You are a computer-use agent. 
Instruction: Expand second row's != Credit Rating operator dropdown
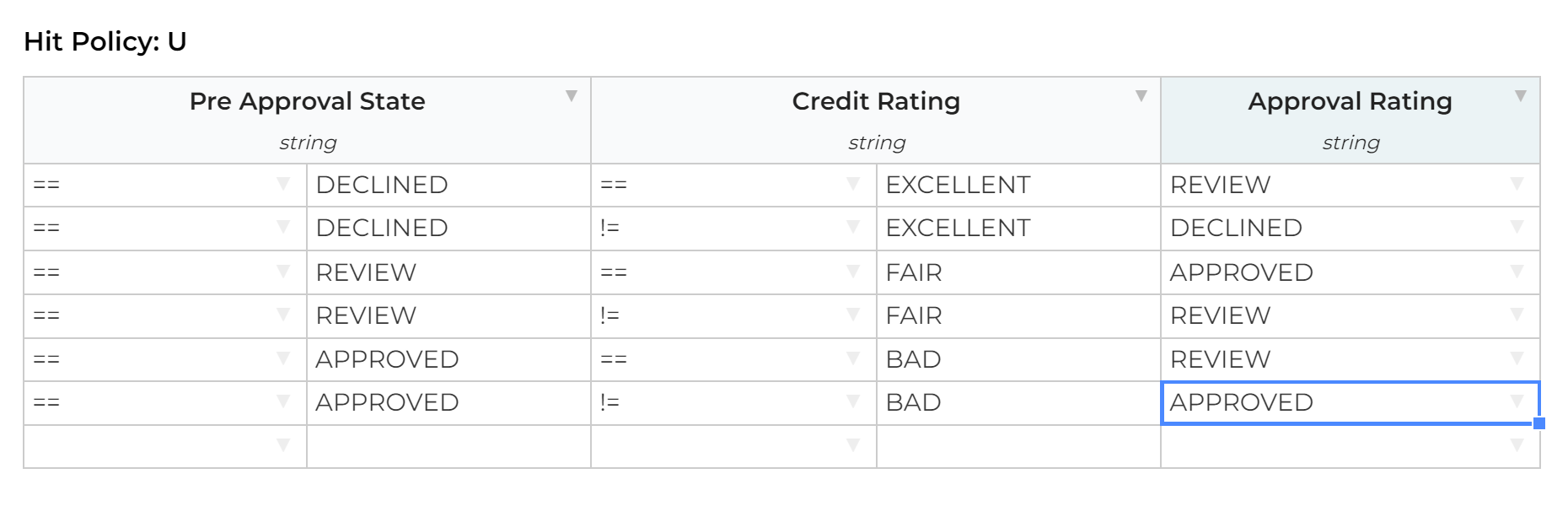pyautogui.click(x=853, y=227)
